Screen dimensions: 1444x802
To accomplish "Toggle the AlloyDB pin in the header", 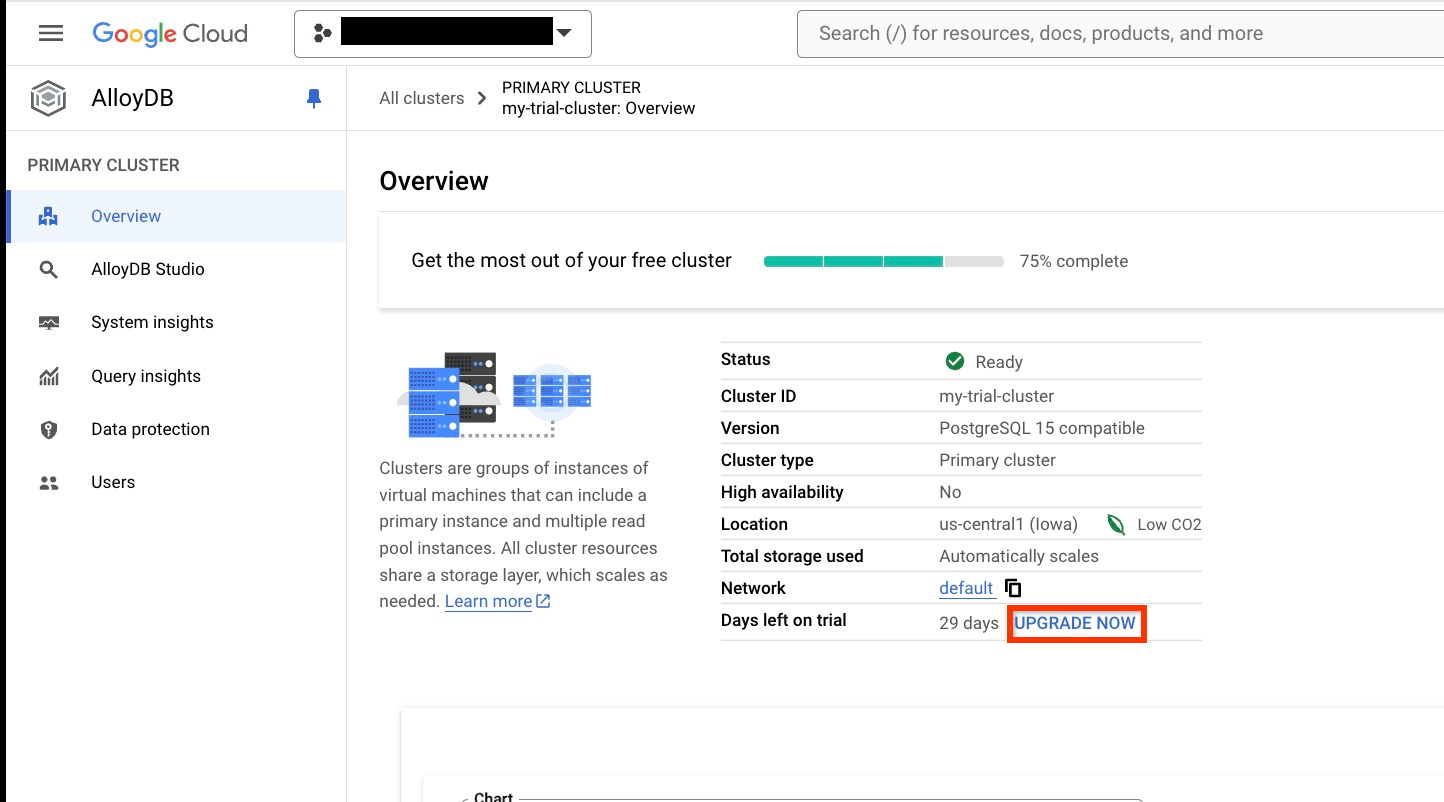I will pyautogui.click(x=313, y=97).
